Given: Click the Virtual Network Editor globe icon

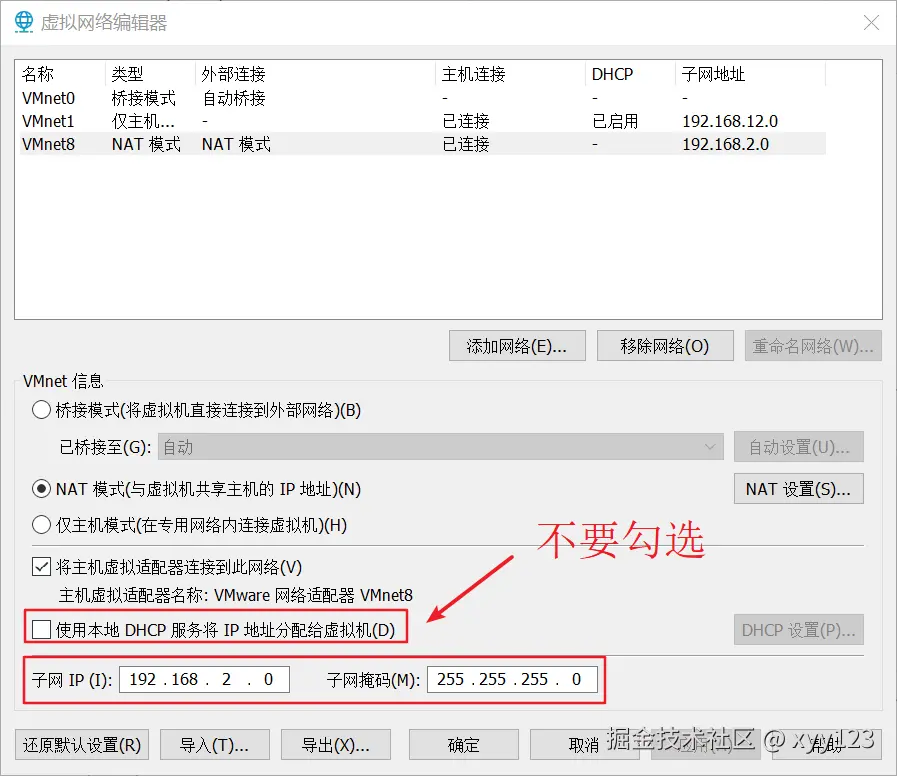Looking at the screenshot, I should (x=23, y=22).
